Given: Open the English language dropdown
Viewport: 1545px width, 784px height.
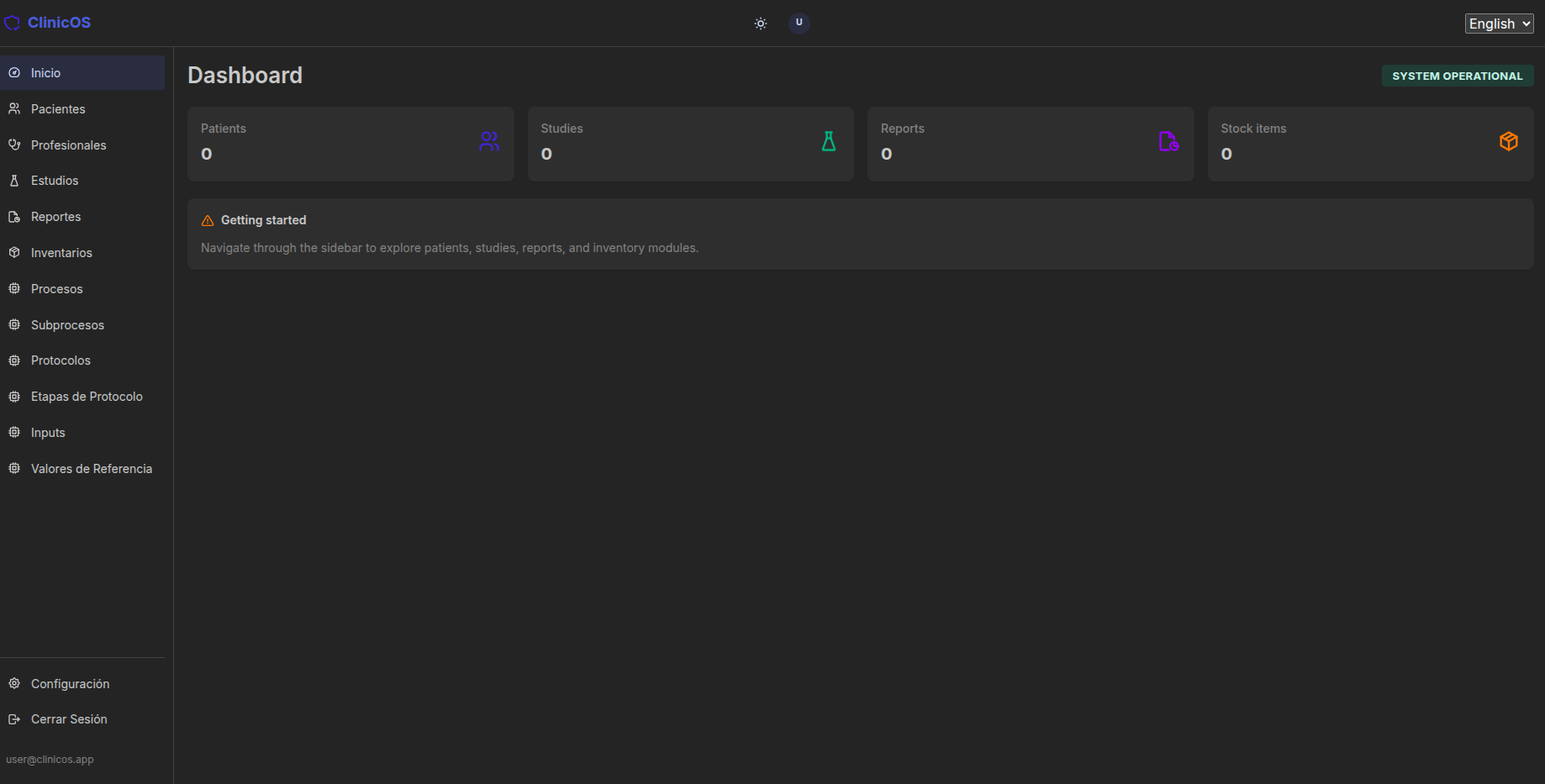Looking at the screenshot, I should tap(1499, 23).
